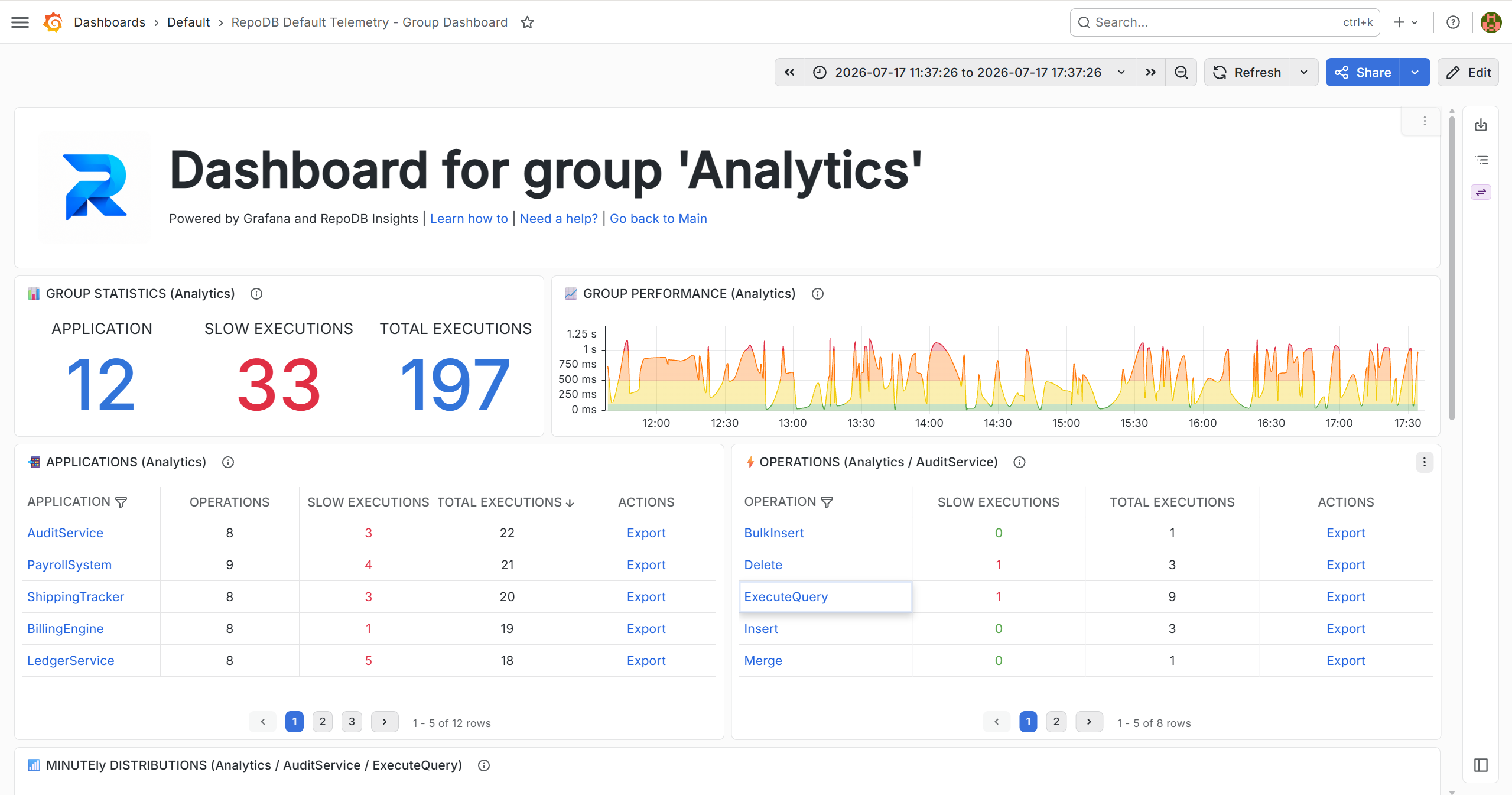Select page 2 of Operations table
Screen dimensions: 1512x795
point(1056,722)
